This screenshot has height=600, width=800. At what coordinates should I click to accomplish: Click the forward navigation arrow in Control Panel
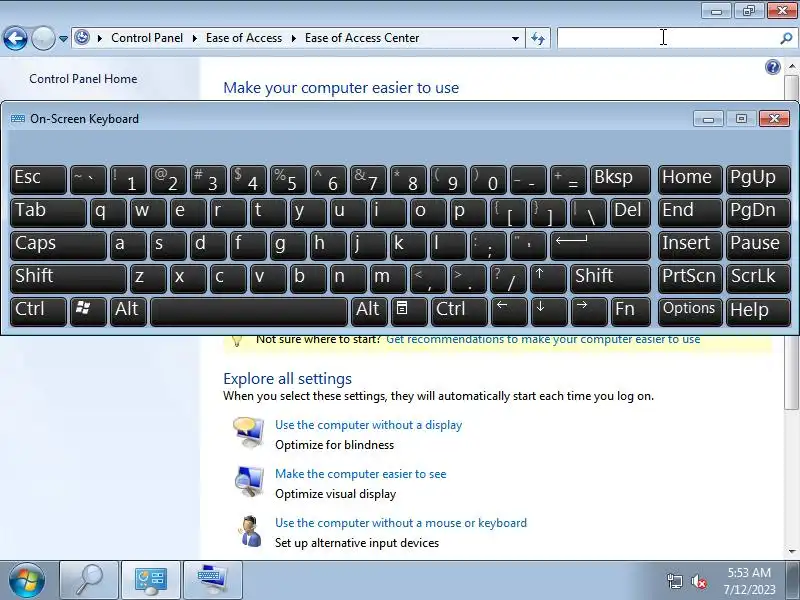(43, 38)
